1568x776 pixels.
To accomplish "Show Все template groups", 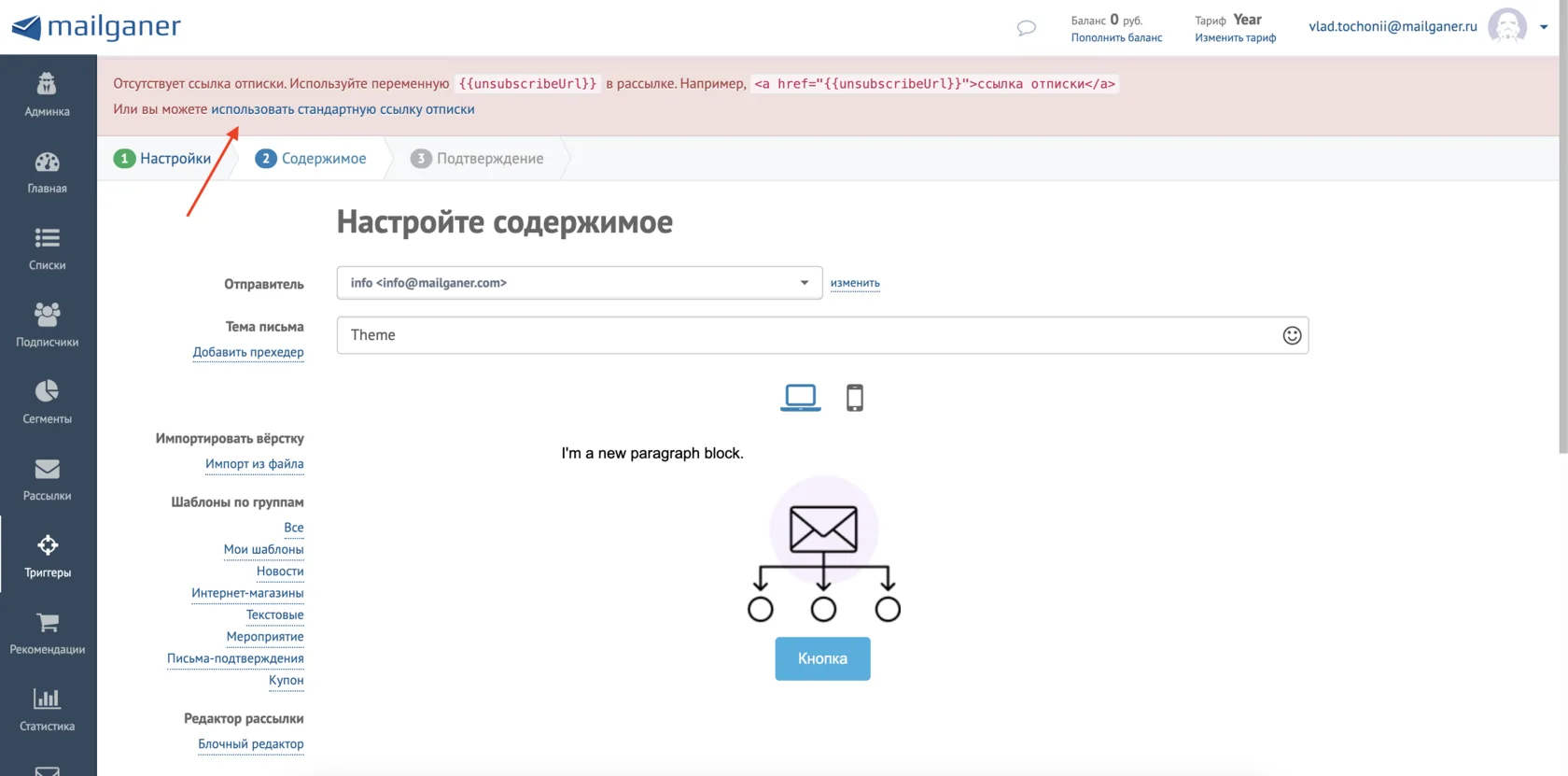I will 294,528.
